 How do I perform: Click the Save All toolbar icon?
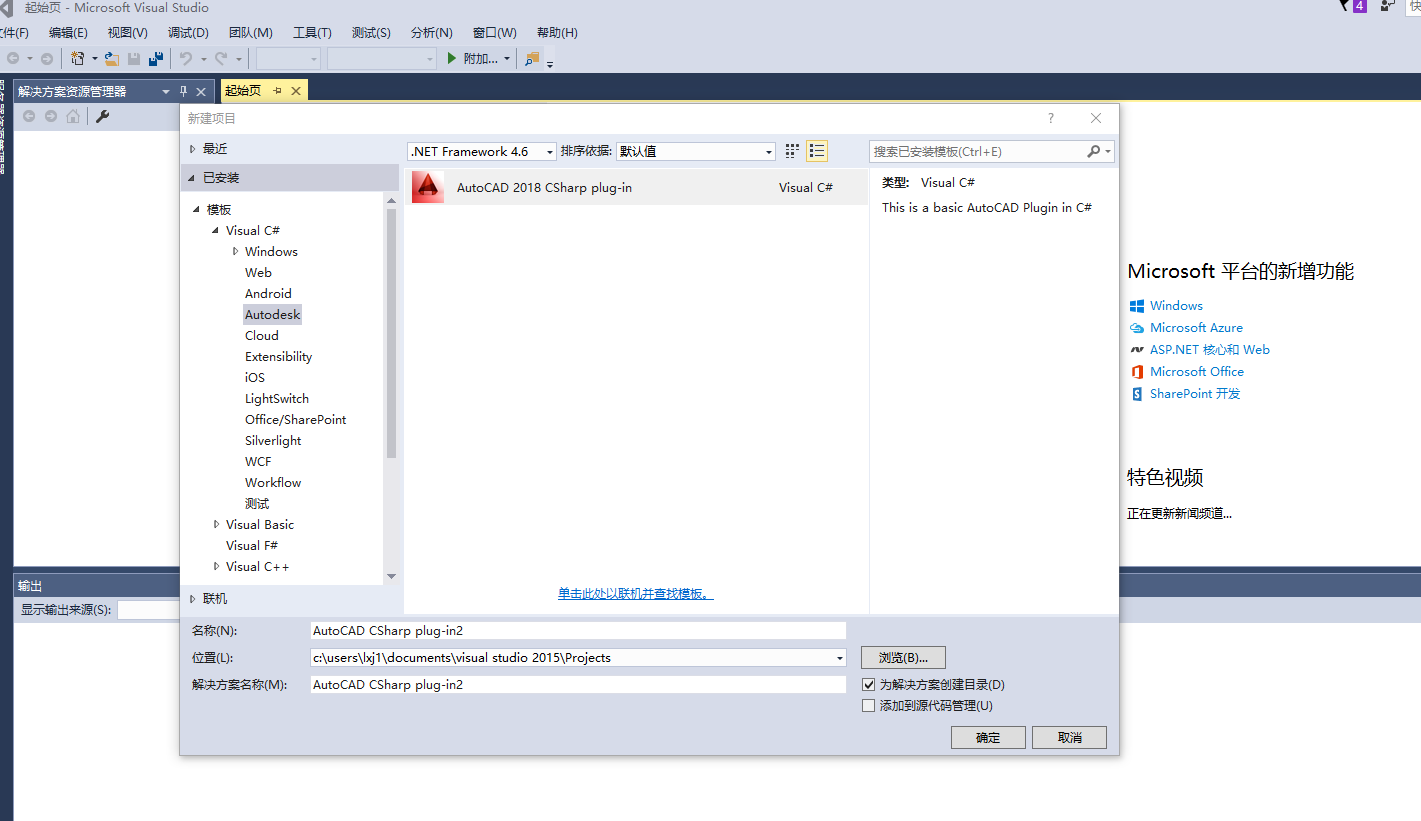tap(156, 59)
